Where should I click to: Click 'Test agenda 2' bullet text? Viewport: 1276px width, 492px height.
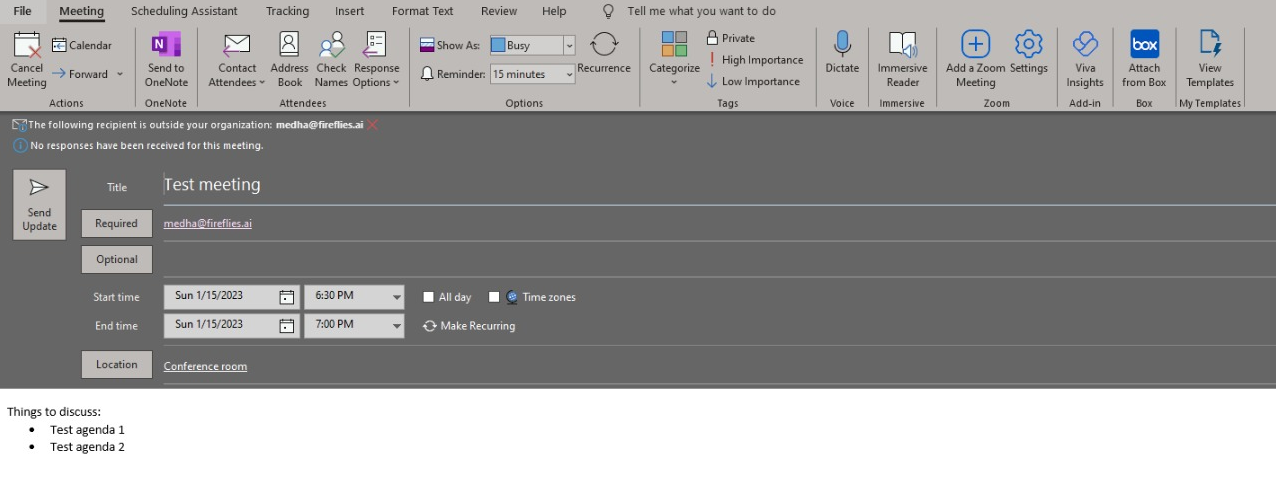coord(87,447)
